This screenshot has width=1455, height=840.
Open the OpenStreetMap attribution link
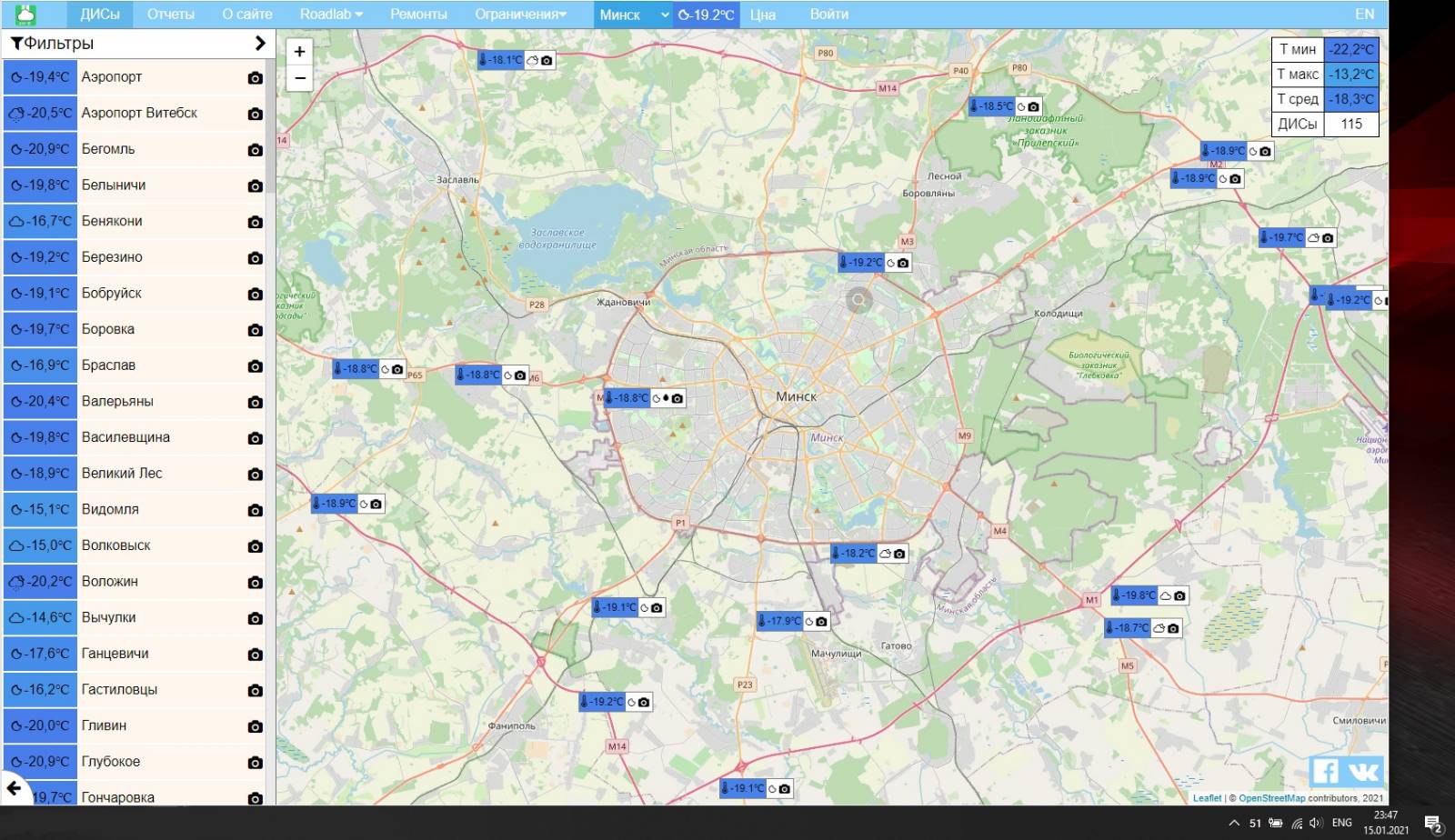[1271, 798]
